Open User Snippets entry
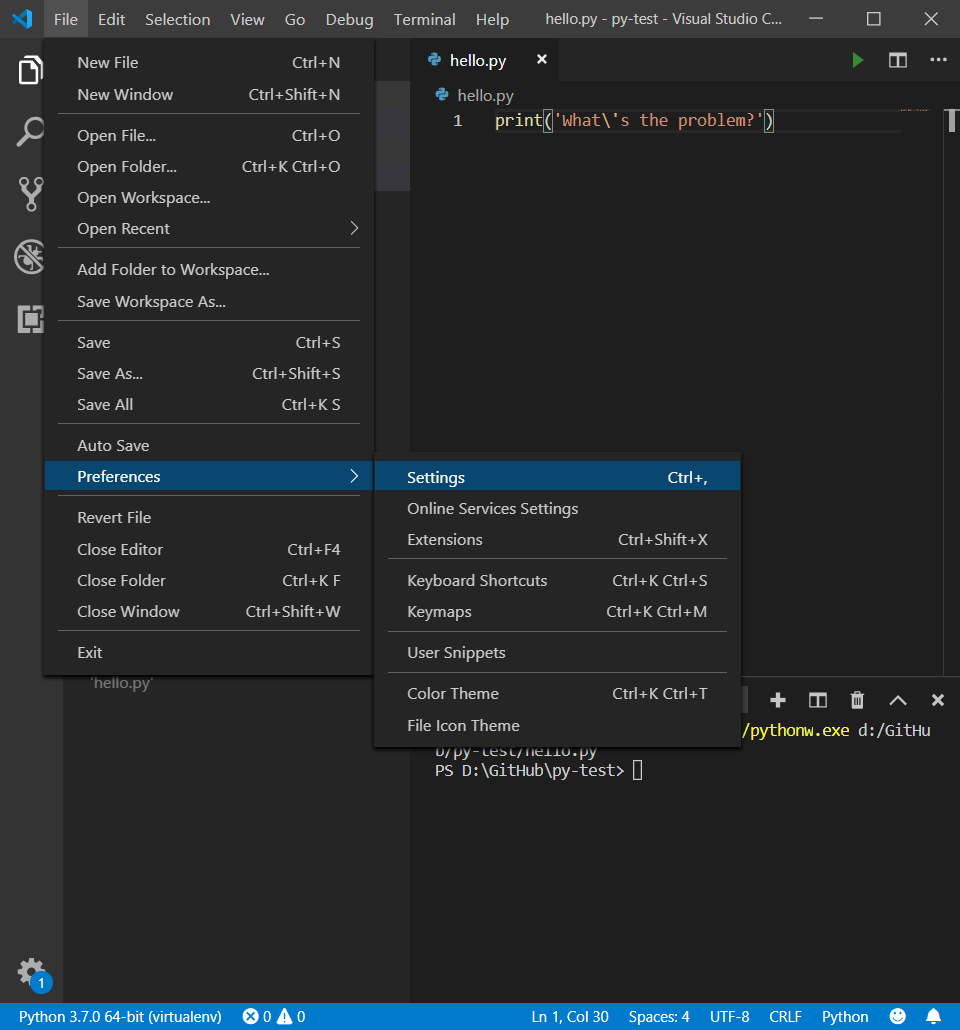The height and width of the screenshot is (1030, 960). pos(557,652)
